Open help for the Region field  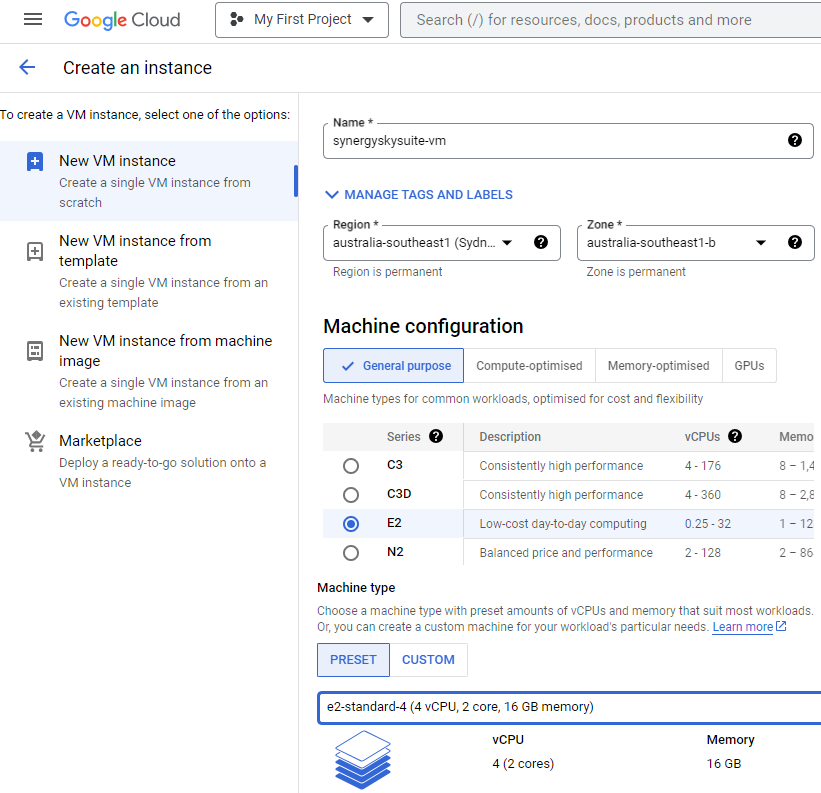tap(541, 242)
